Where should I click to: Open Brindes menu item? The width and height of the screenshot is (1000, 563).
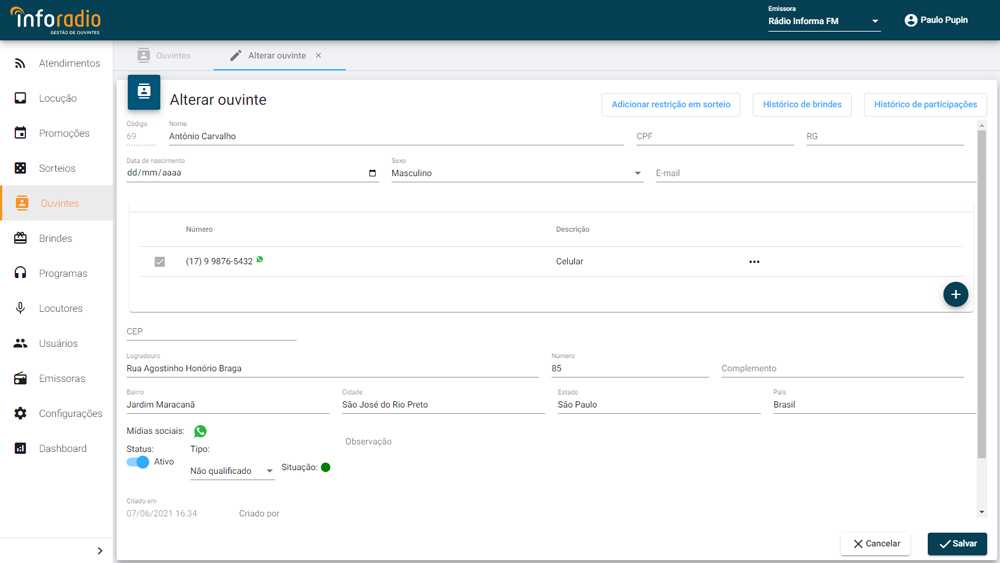point(57,238)
